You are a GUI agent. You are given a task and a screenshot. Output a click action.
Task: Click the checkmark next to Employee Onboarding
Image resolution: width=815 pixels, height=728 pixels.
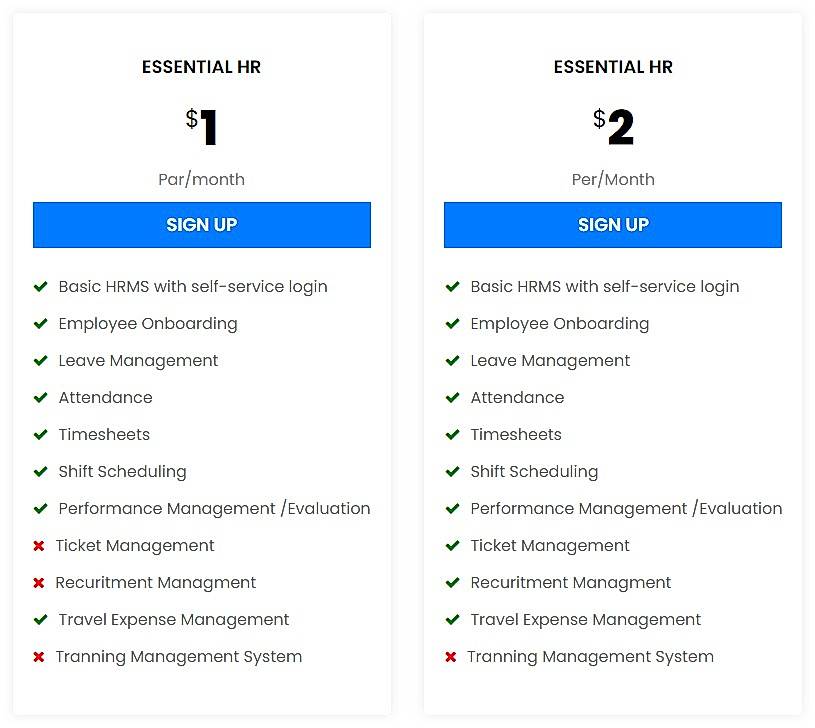[x=40, y=324]
